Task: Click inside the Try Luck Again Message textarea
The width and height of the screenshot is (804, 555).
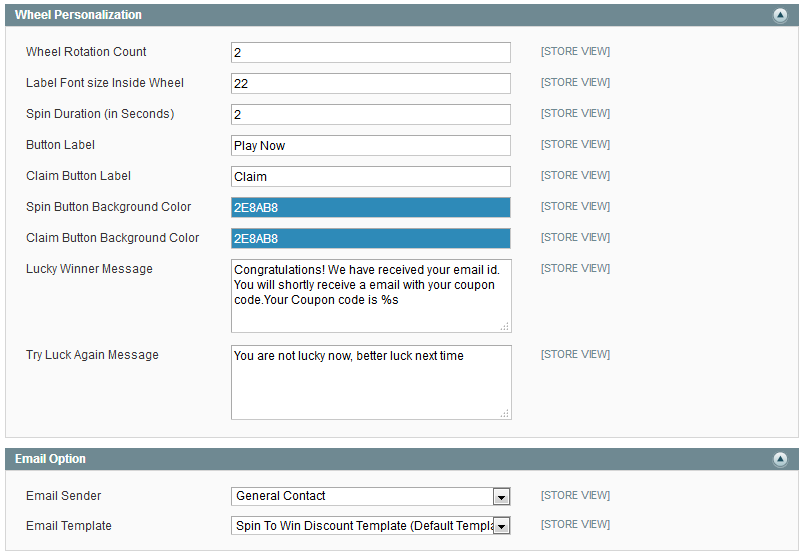Action: pos(370,385)
